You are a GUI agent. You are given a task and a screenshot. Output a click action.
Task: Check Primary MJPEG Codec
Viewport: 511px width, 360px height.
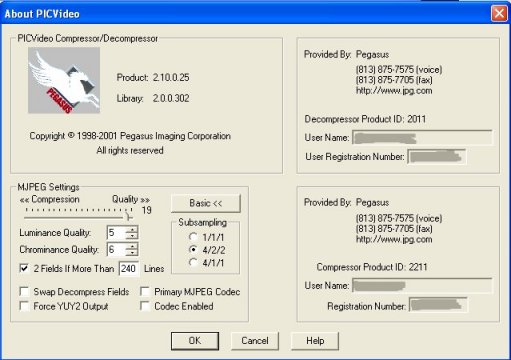(145, 292)
